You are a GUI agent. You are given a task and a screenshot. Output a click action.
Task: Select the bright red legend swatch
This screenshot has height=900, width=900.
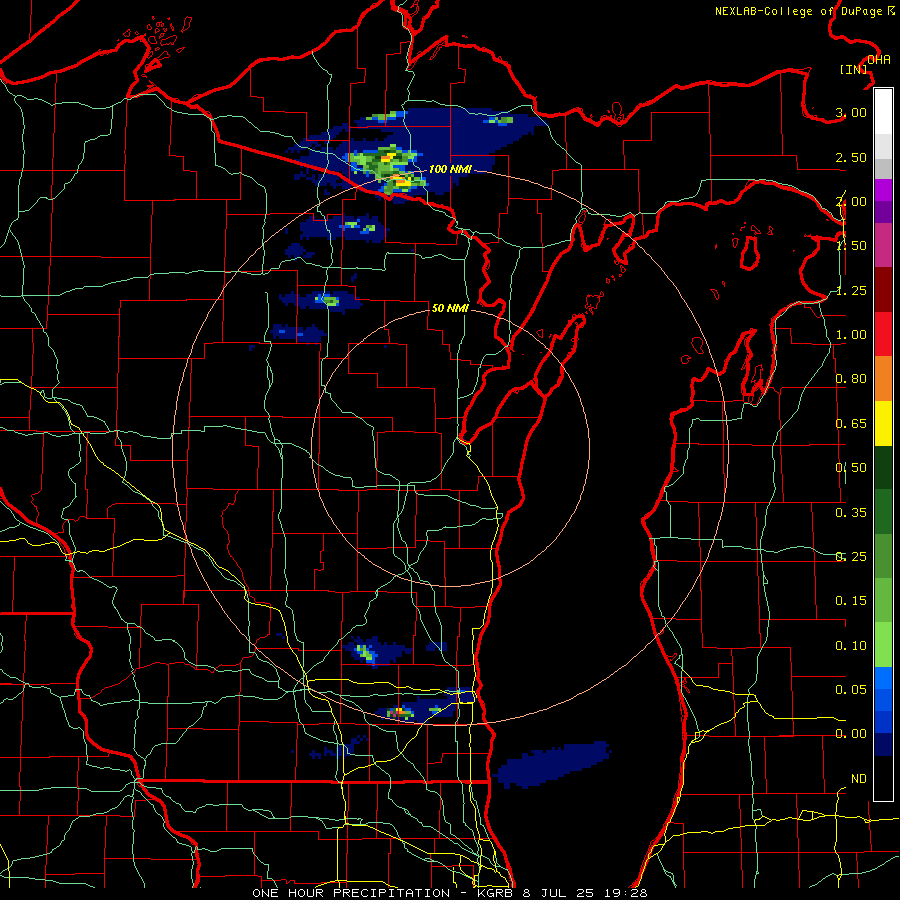(883, 334)
